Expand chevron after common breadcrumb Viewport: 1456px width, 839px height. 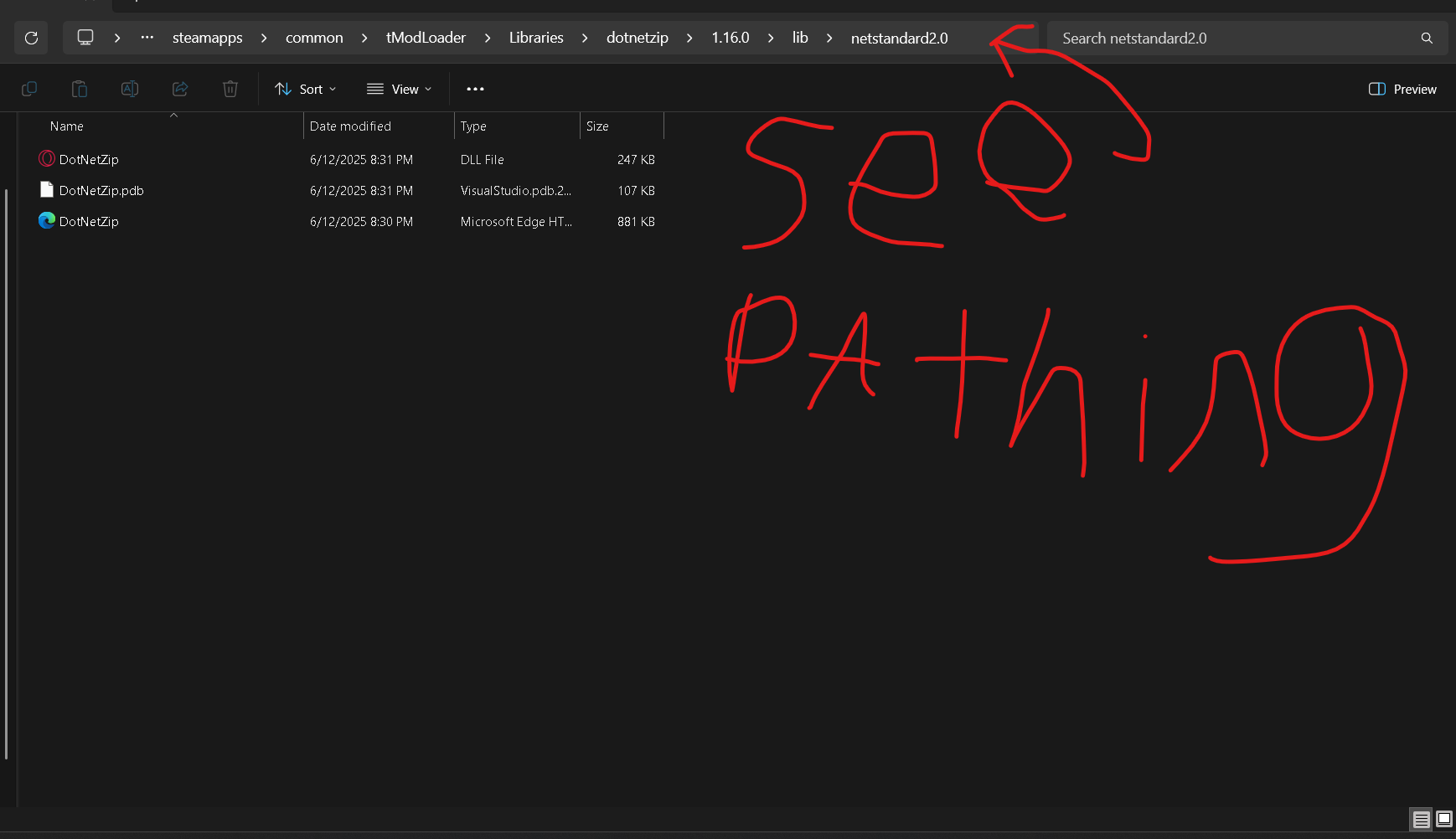coord(364,38)
